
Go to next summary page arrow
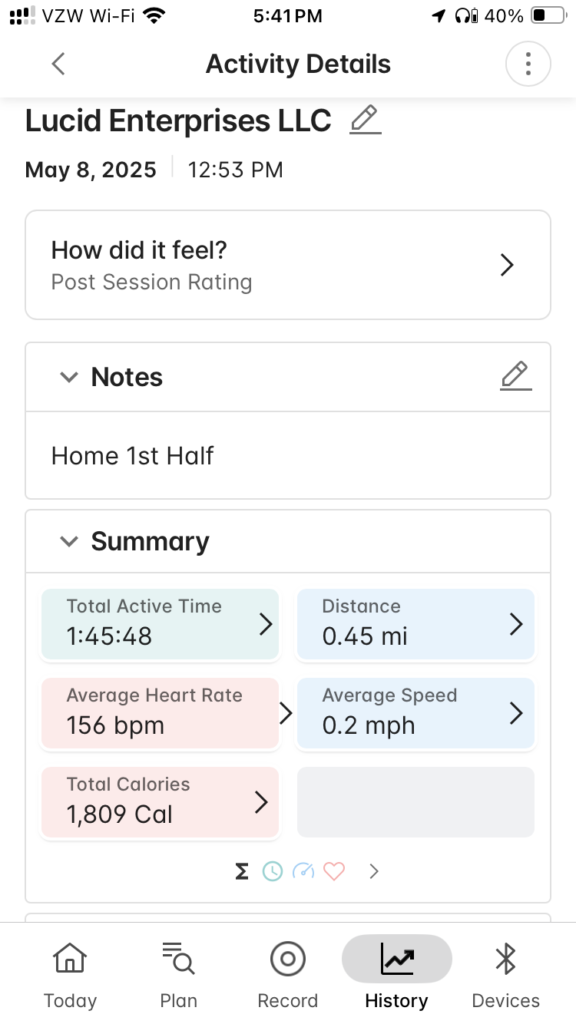click(374, 871)
